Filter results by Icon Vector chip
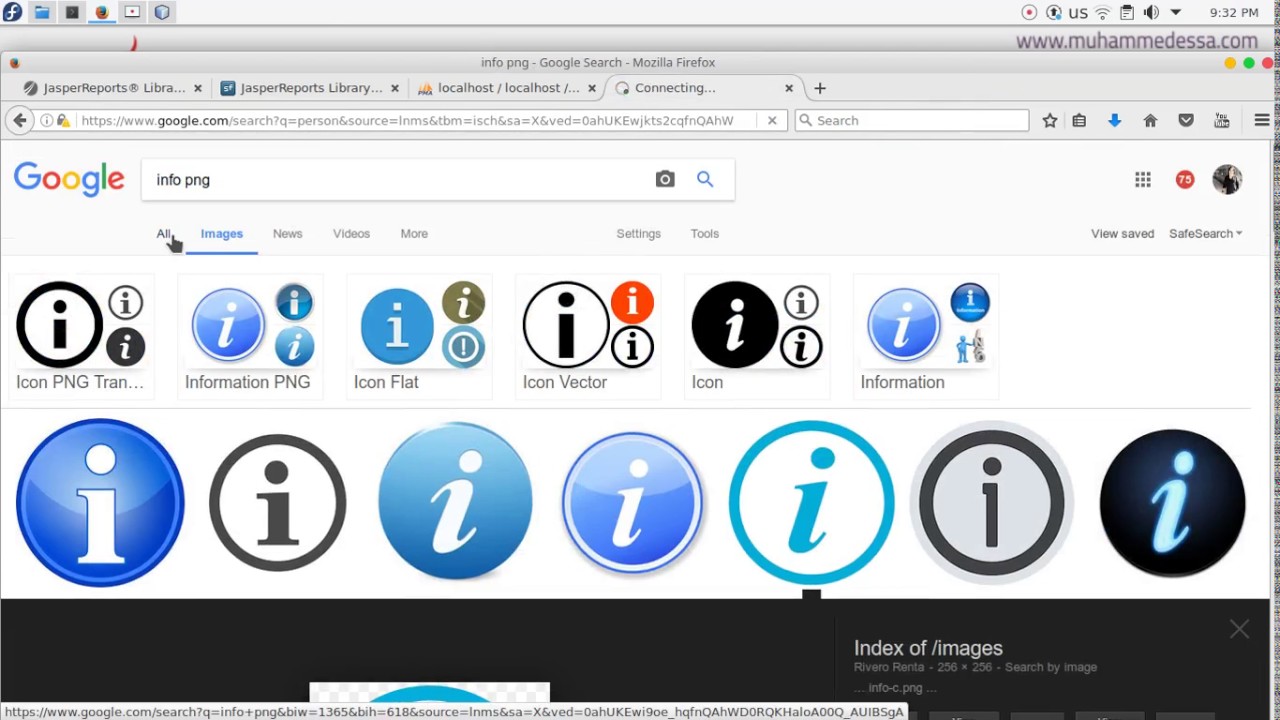1280x720 pixels. (588, 337)
